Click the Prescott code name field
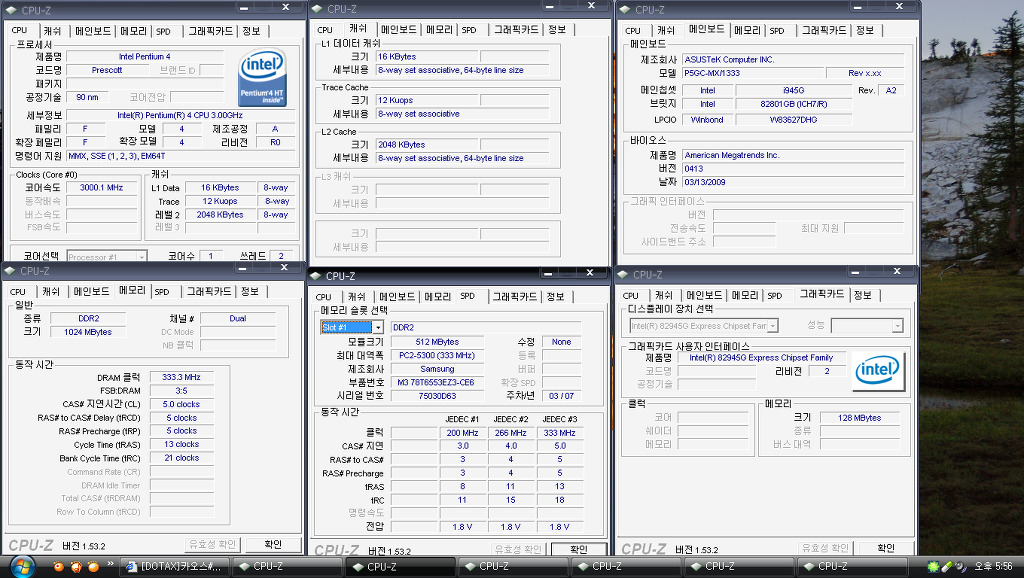Image resolution: width=1024 pixels, height=578 pixels. 106,70
